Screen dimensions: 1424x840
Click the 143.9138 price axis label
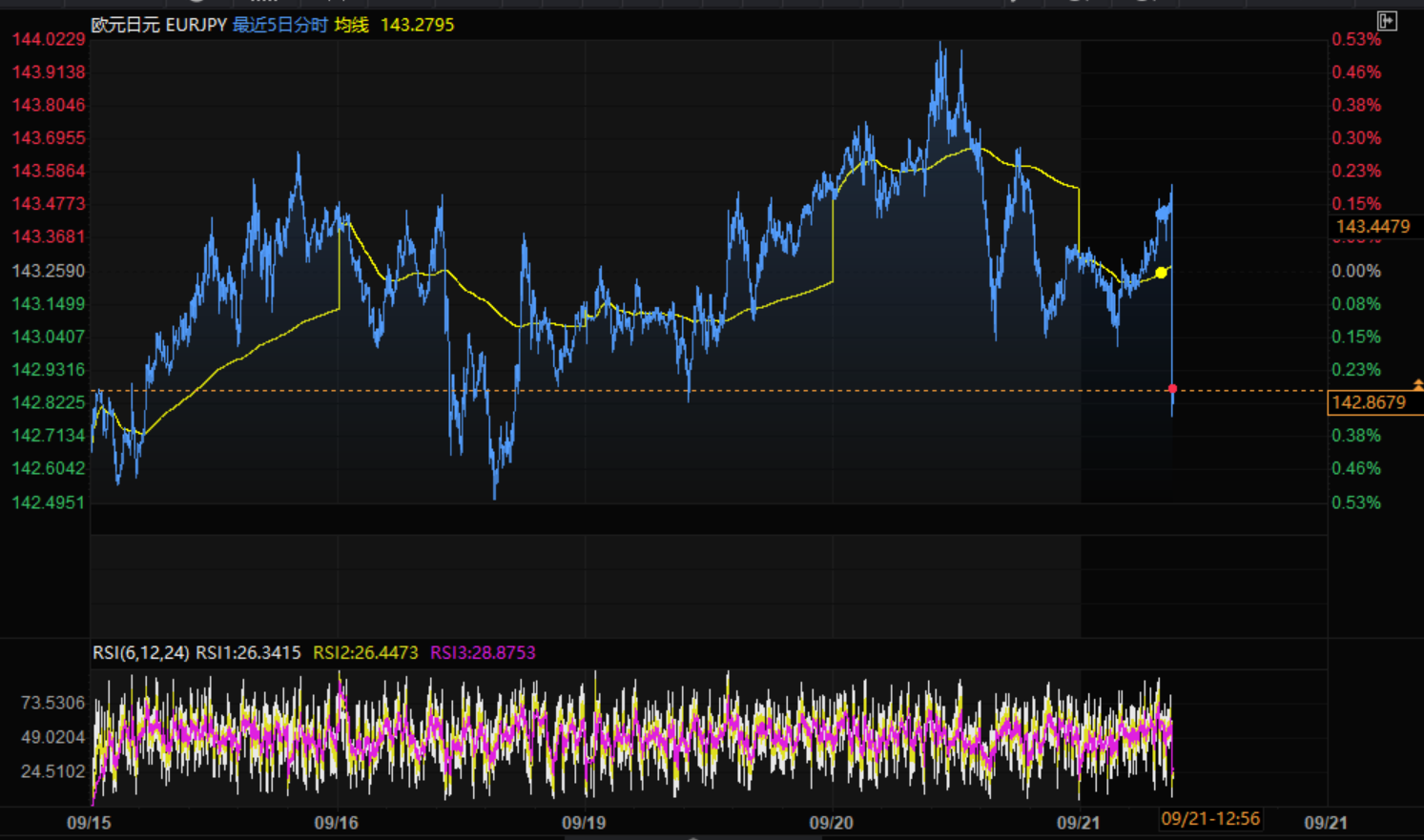[49, 72]
